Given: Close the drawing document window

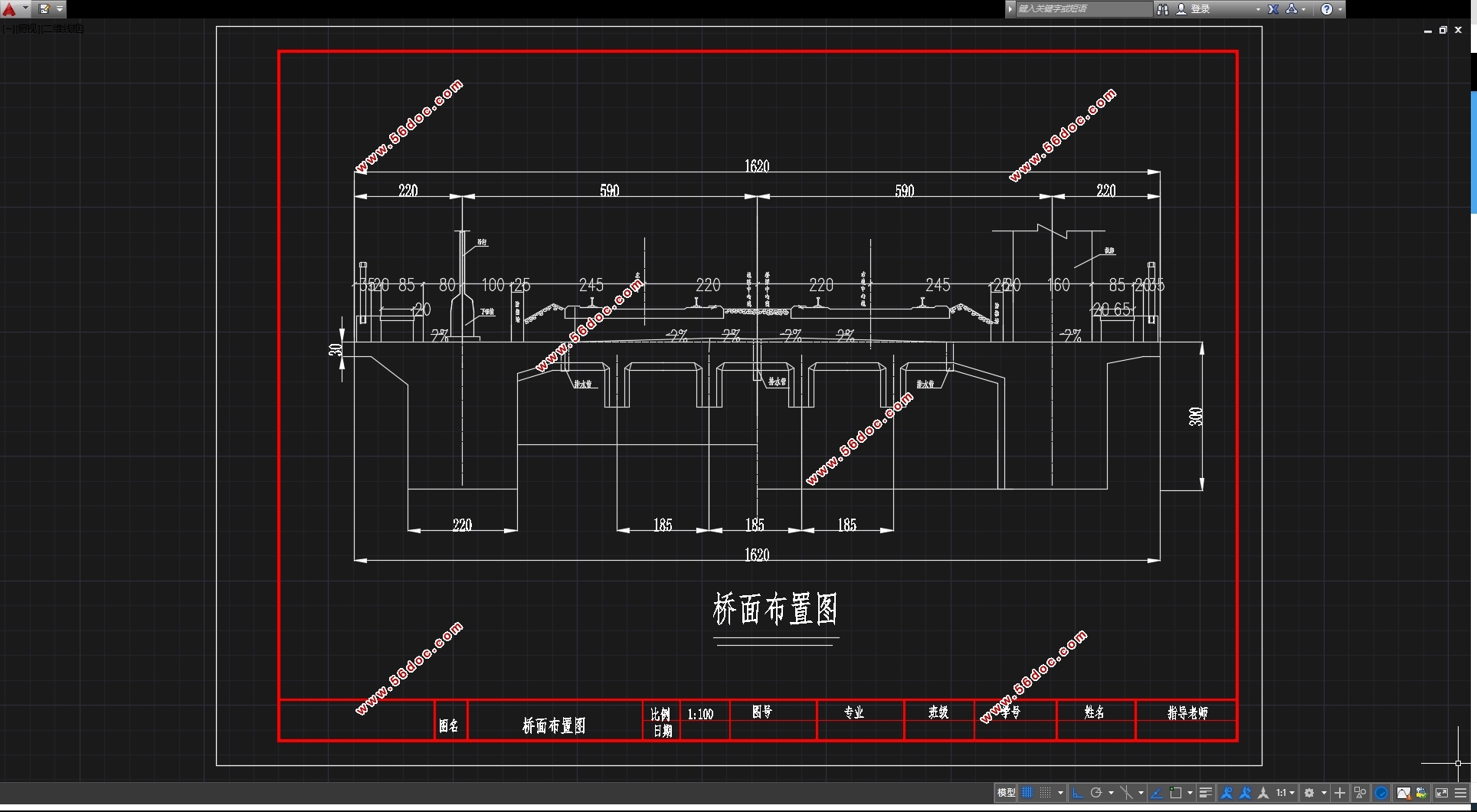Looking at the screenshot, I should [x=1459, y=30].
